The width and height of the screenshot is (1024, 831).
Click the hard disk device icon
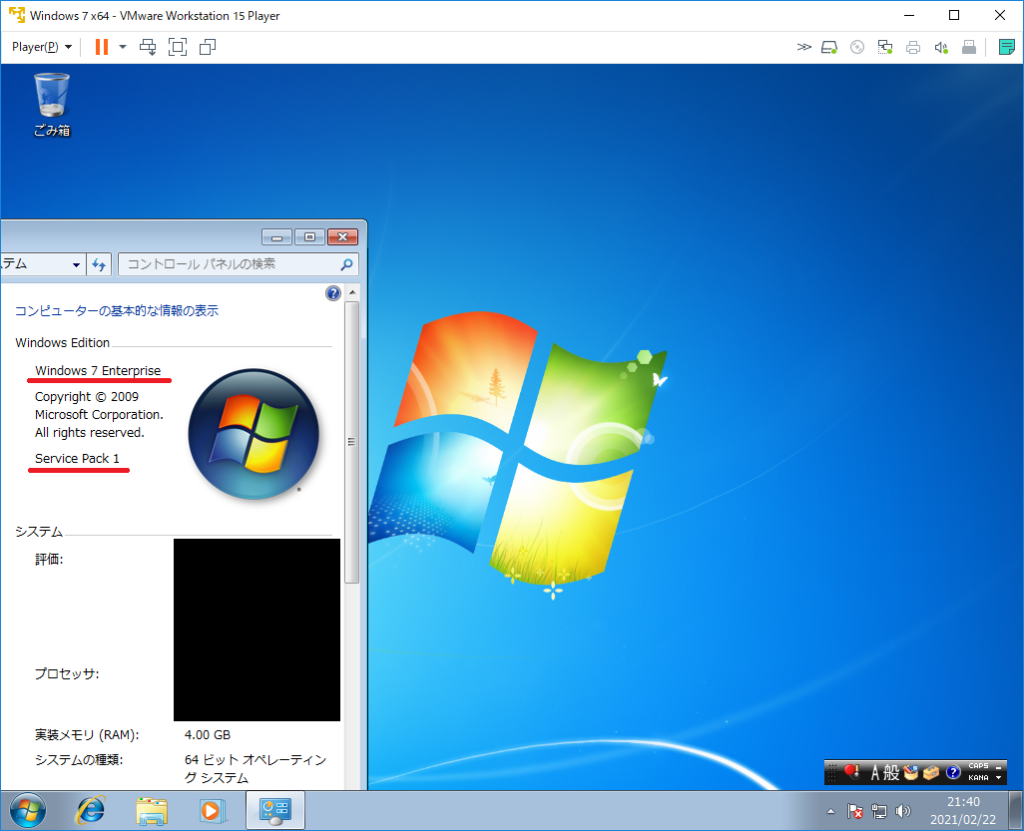click(829, 47)
